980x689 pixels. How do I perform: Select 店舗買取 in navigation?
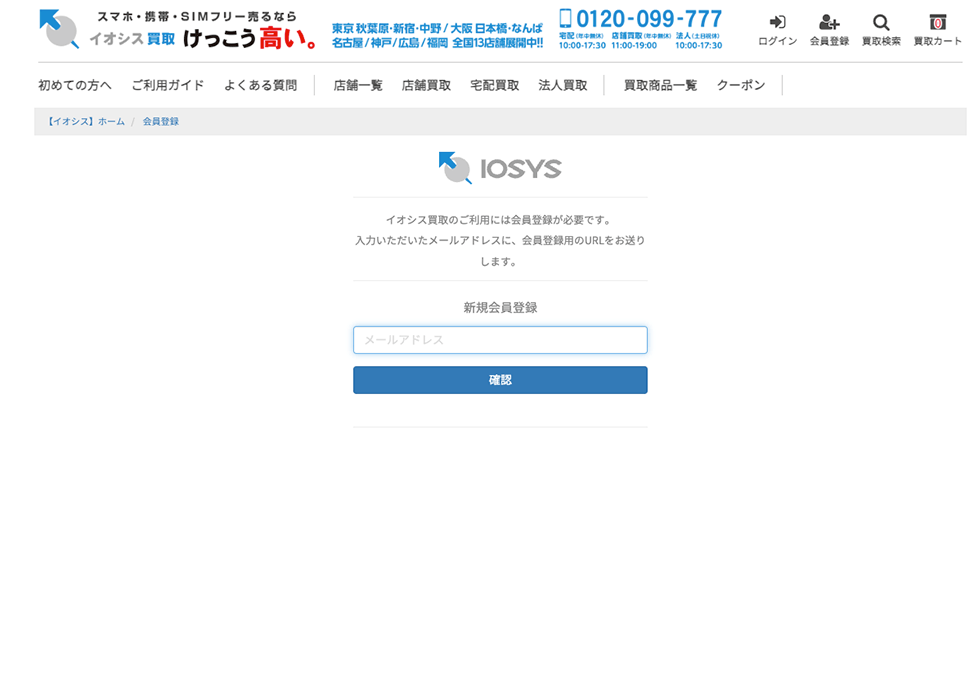426,85
